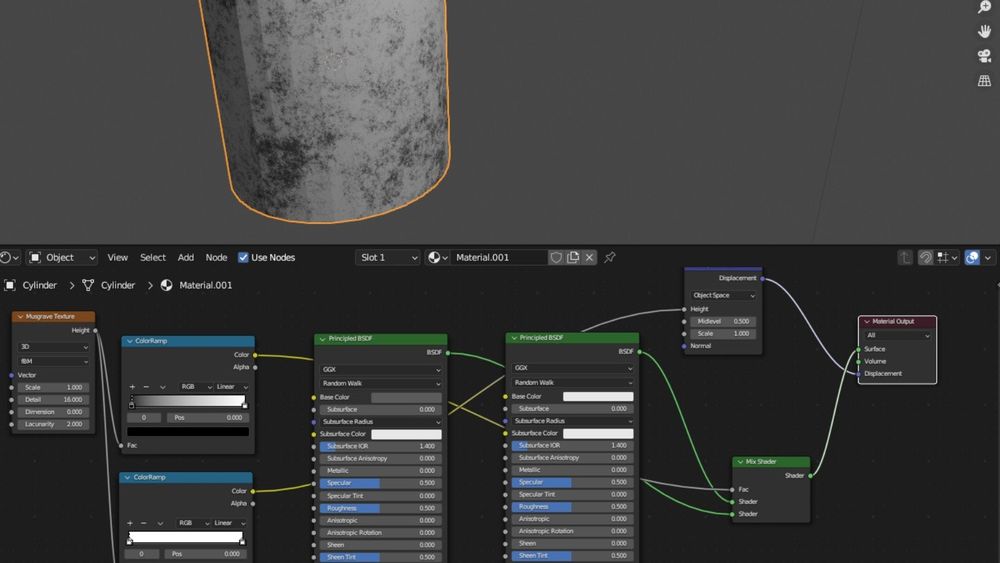Image resolution: width=1000 pixels, height=563 pixels.
Task: Click left Principled BSDF Subsurface Color swatch
Action: click(406, 434)
